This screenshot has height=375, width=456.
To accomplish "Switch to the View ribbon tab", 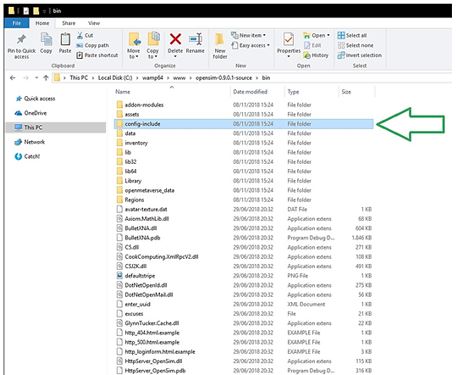I will pos(94,23).
